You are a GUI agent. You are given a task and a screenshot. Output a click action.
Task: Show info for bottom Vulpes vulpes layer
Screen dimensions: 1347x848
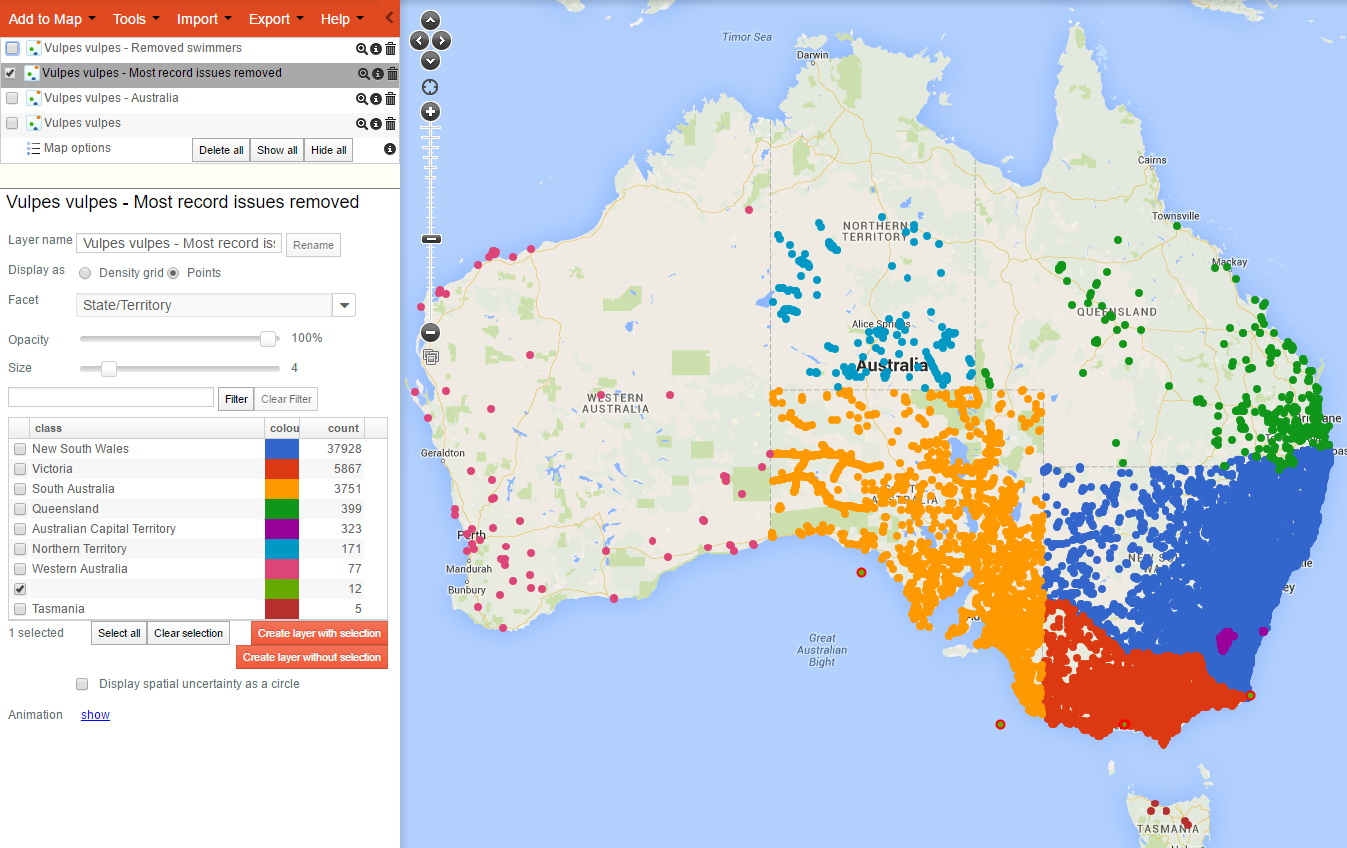[376, 124]
